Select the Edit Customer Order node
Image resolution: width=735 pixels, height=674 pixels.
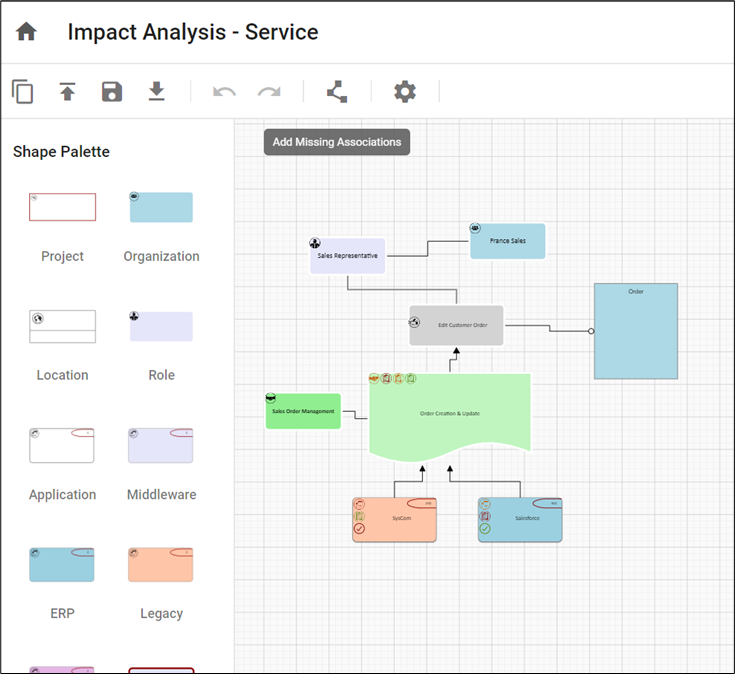coord(456,325)
